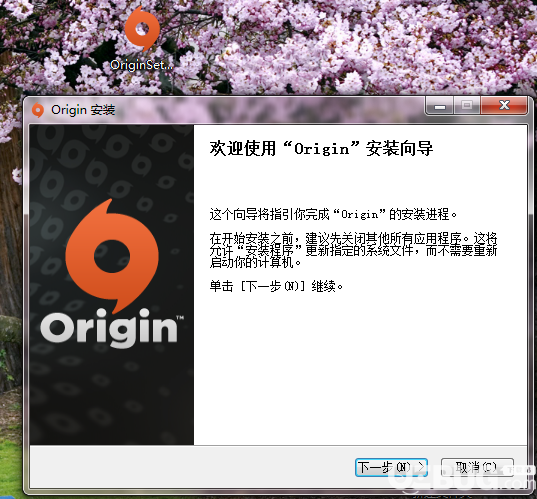Viewport: 537px width, 499px height.
Task: Click the heading 欢迎使用"Origin"安装向导
Action: pos(321,148)
